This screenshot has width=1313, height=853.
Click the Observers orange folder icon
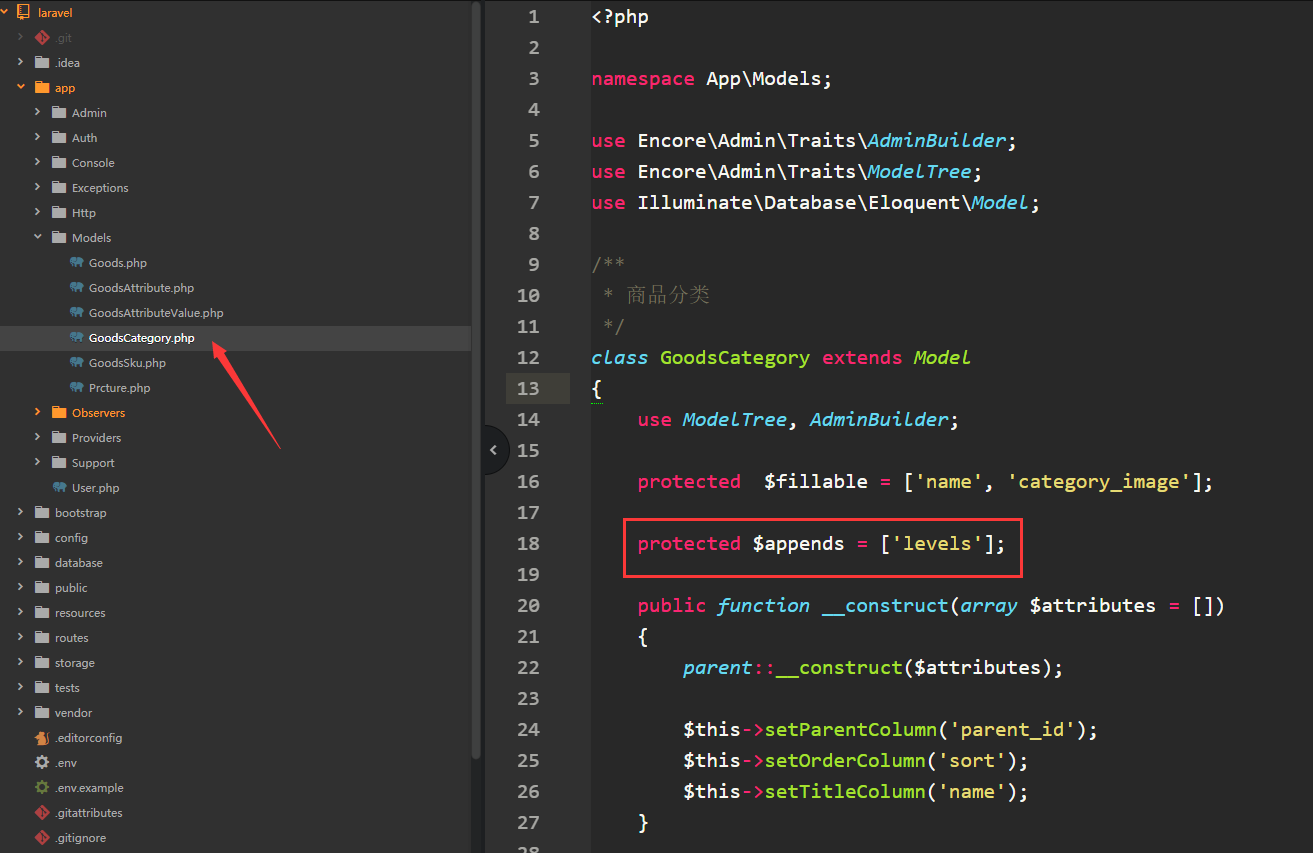pos(59,412)
